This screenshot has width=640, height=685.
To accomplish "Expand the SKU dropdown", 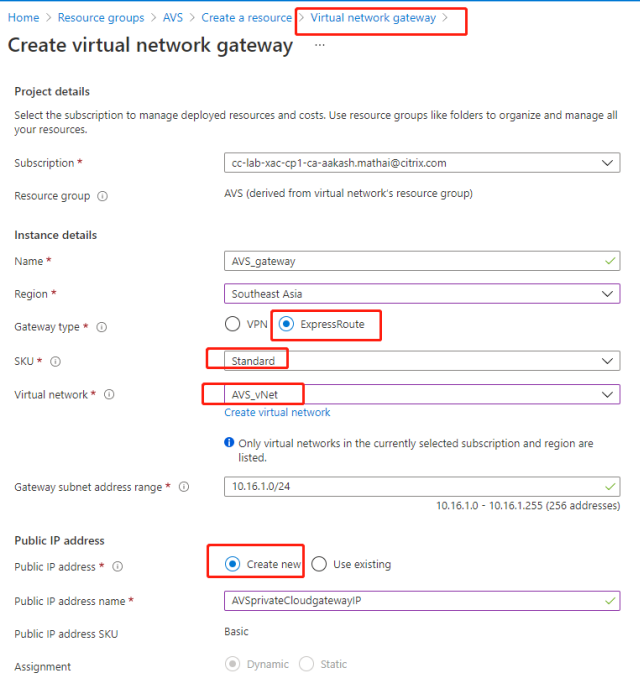I will pyautogui.click(x=607, y=361).
